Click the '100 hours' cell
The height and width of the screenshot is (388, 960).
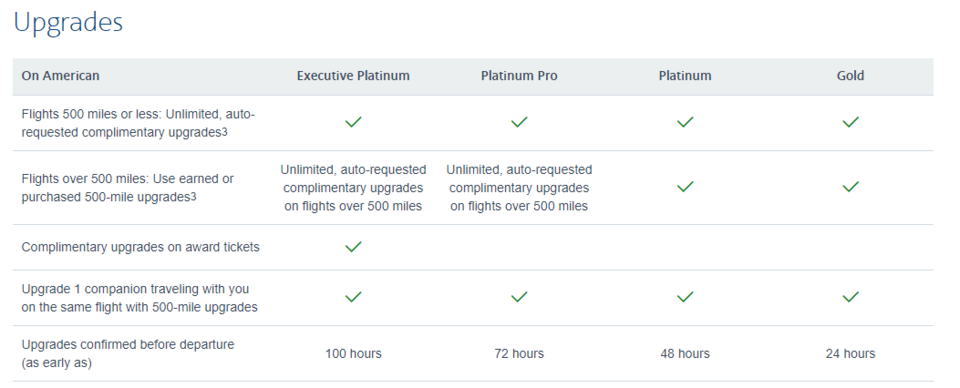point(353,354)
